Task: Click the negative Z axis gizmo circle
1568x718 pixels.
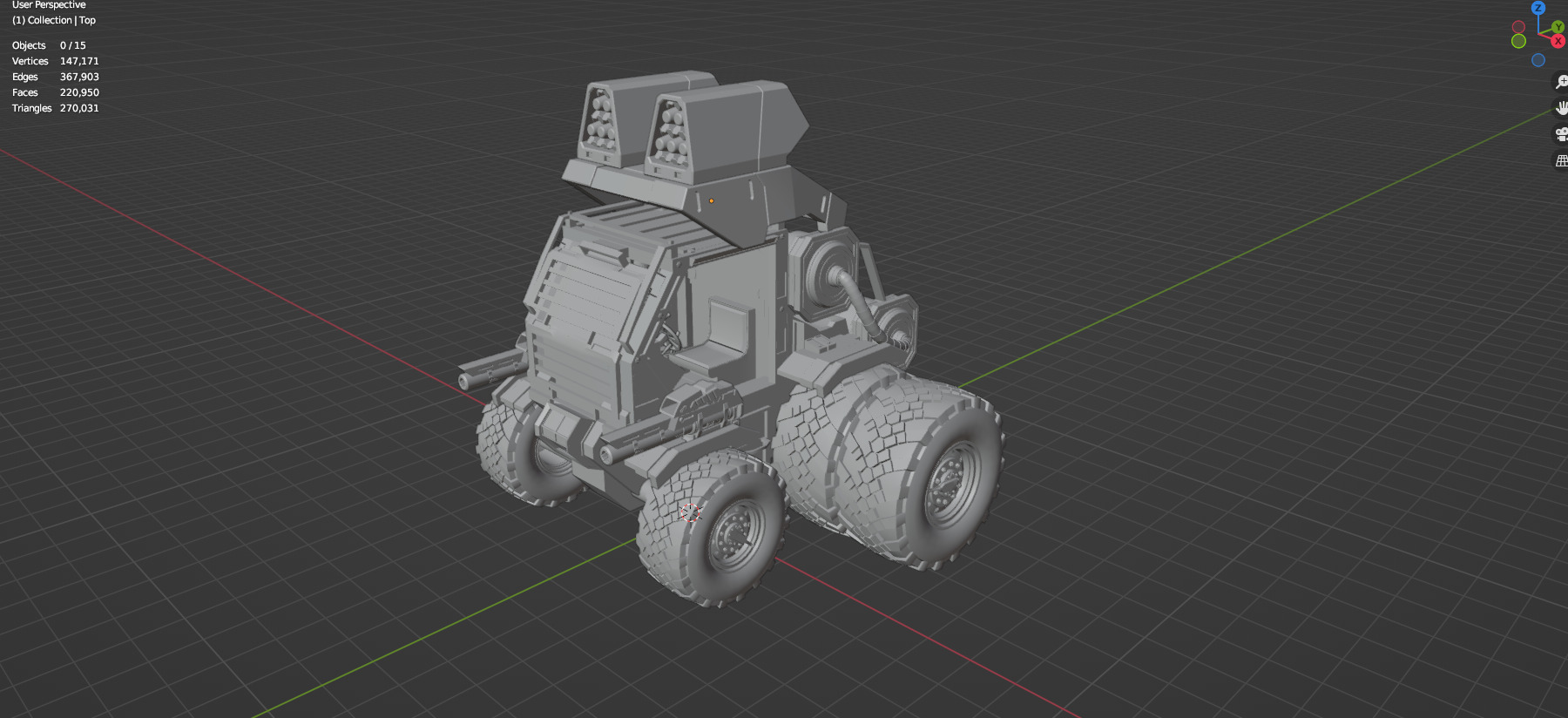Action: 1538,60
